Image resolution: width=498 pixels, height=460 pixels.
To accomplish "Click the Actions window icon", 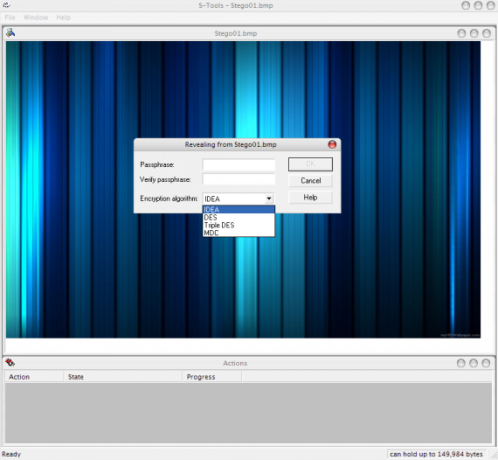I will 10,362.
